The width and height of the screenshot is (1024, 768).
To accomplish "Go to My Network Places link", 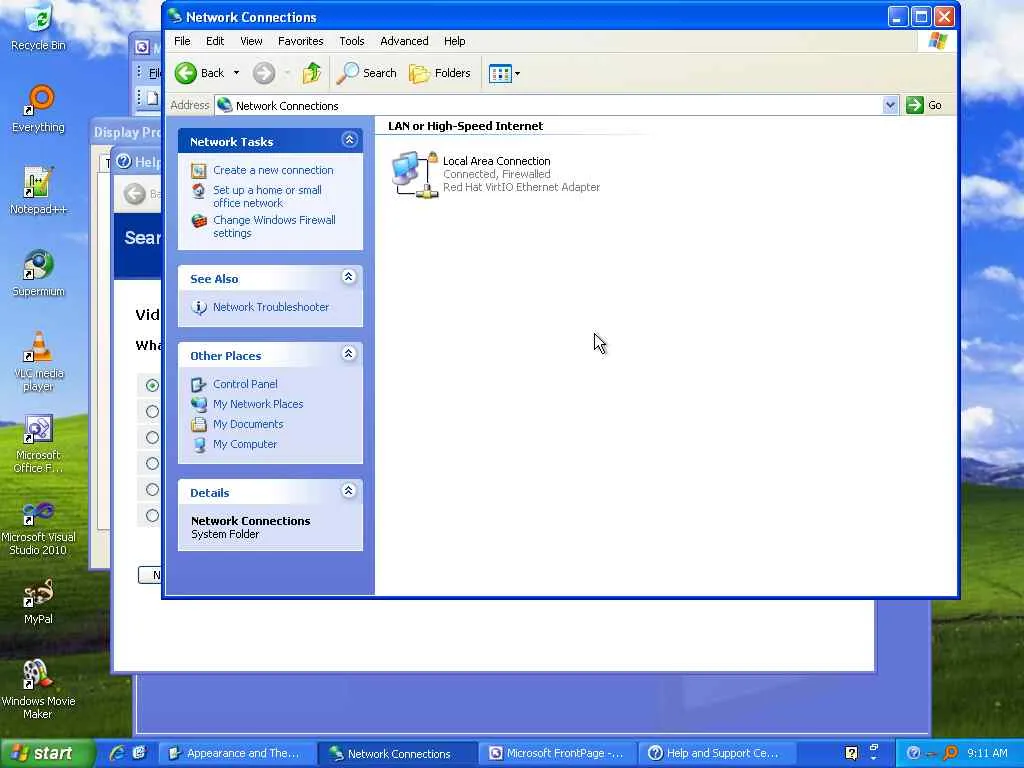I will [x=258, y=404].
